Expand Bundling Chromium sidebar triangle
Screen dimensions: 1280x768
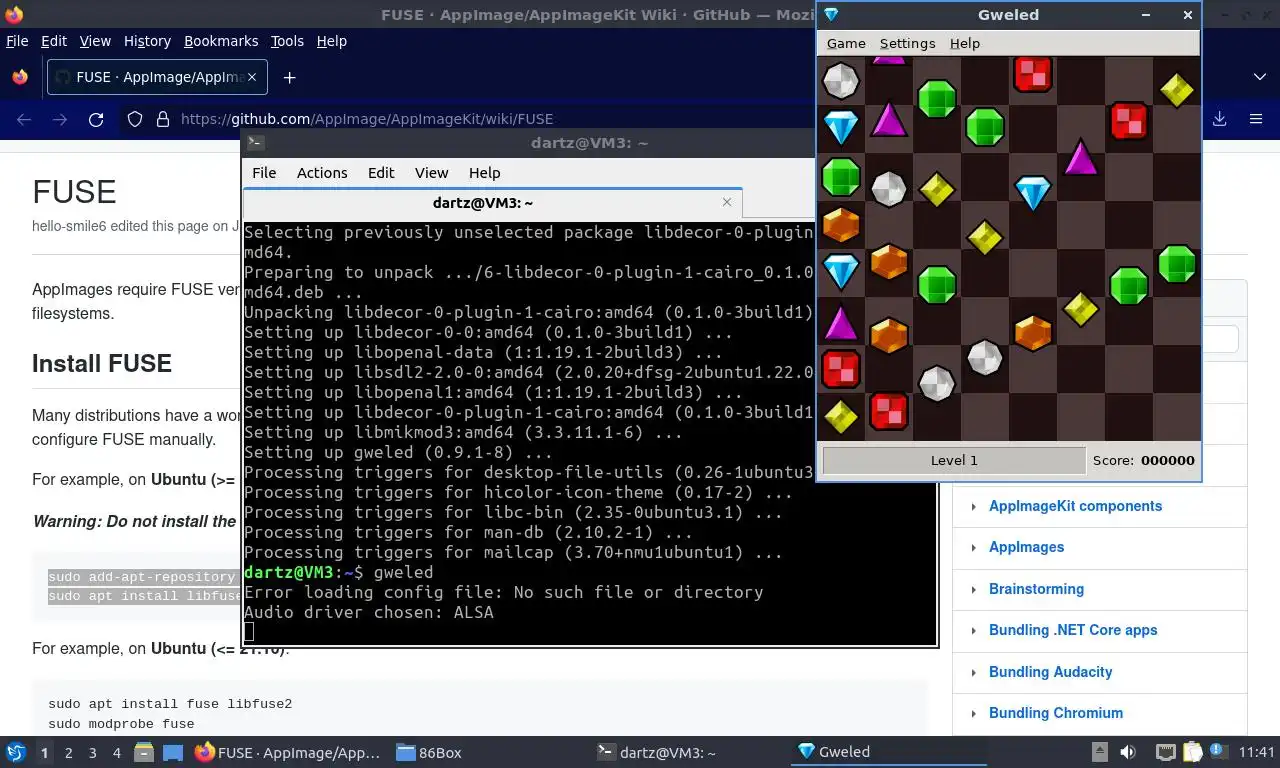(x=973, y=713)
